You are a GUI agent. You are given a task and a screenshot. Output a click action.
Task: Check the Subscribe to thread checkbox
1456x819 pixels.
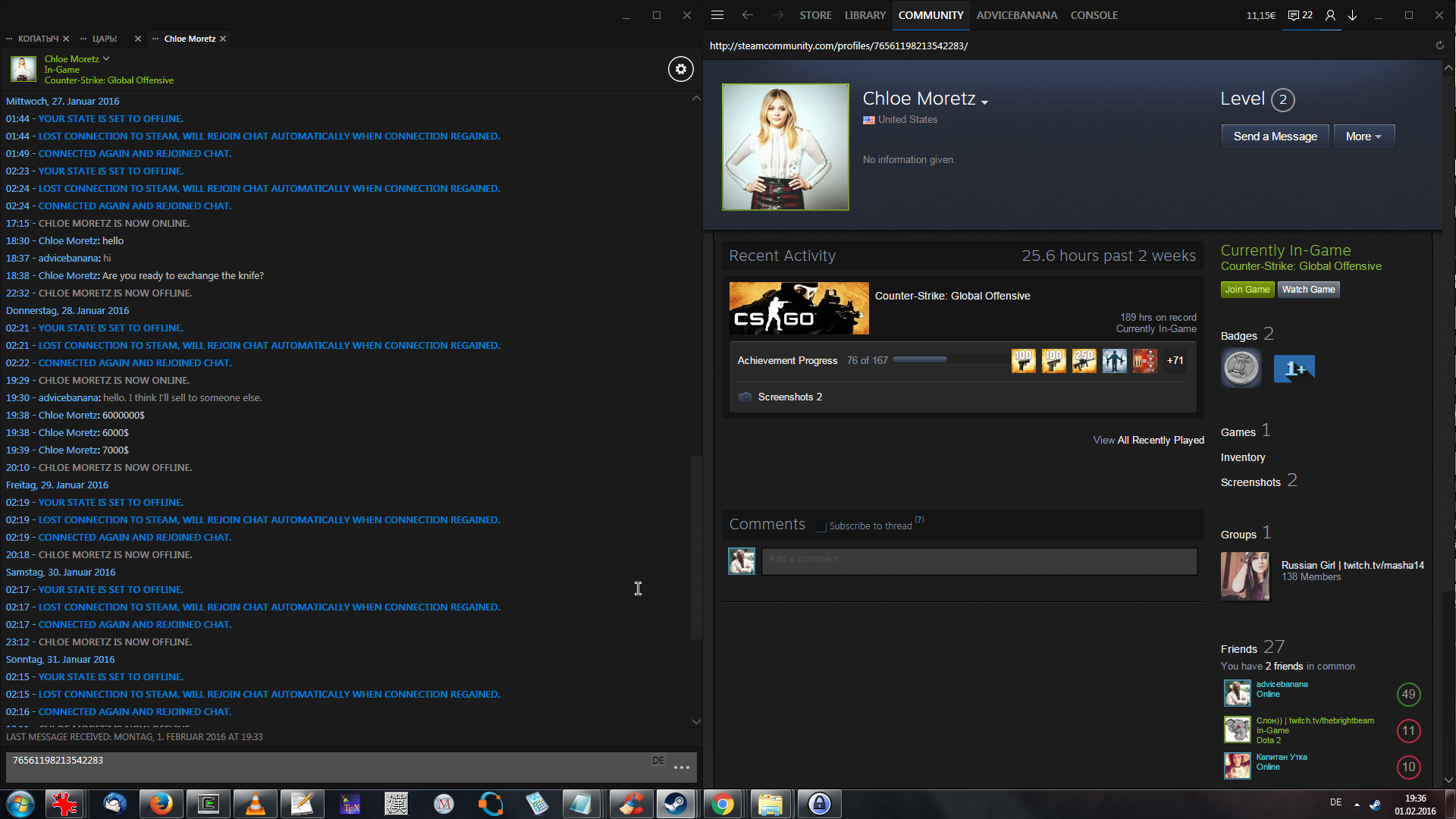coord(821,526)
